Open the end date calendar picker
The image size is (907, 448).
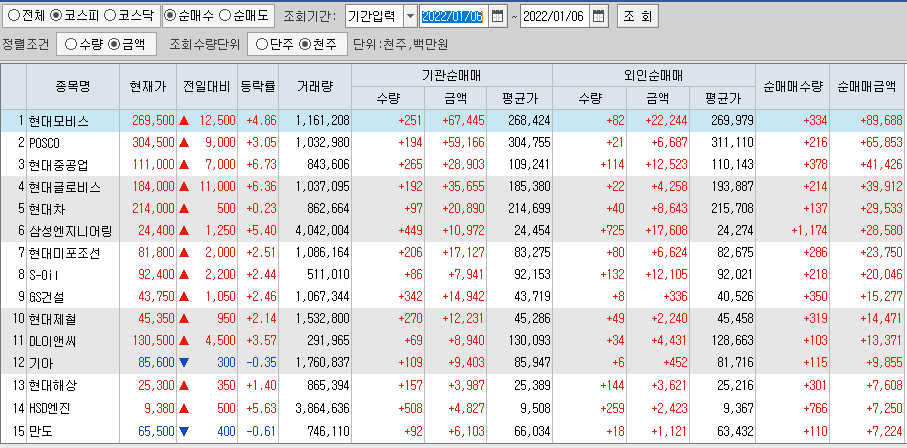point(600,17)
